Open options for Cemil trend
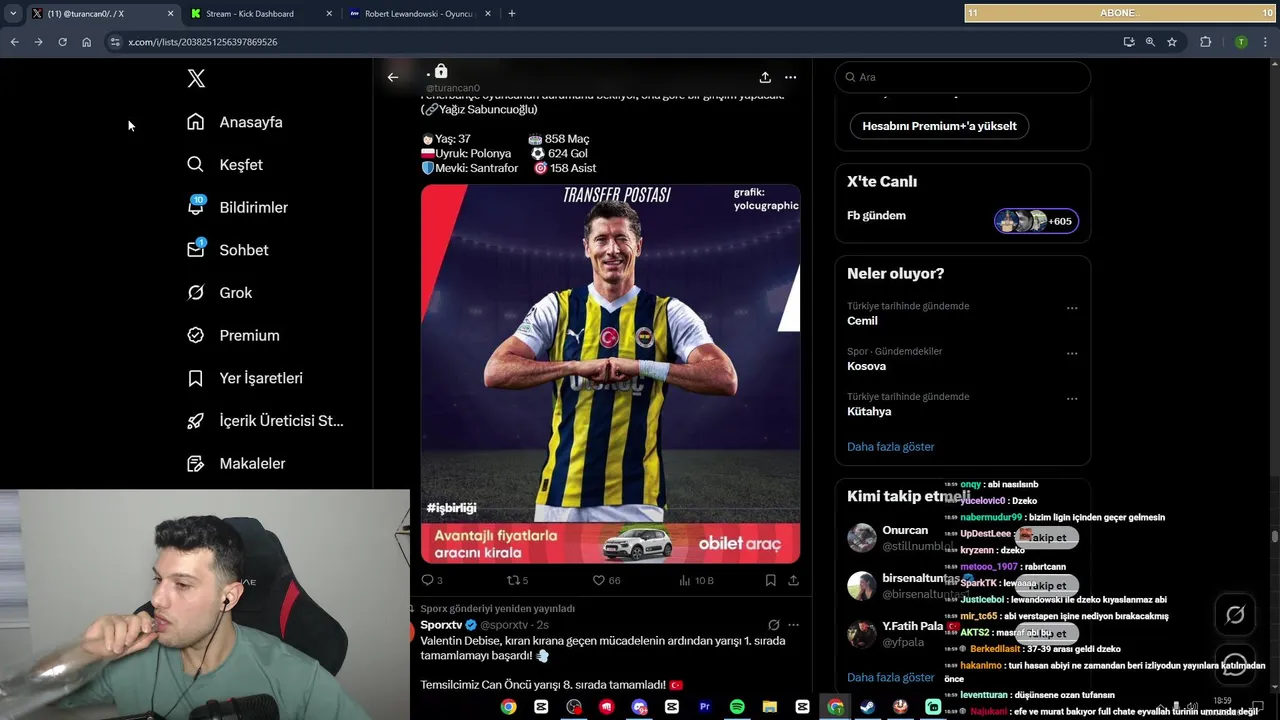This screenshot has width=1280, height=720. pos(1072,308)
